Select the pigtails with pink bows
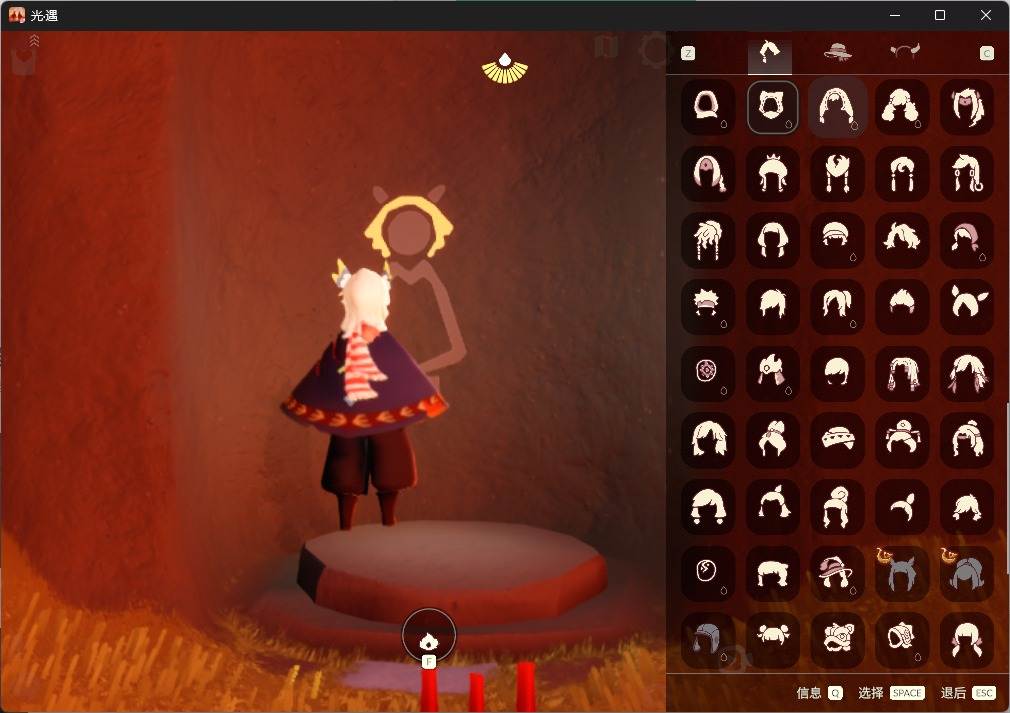 [x=967, y=640]
